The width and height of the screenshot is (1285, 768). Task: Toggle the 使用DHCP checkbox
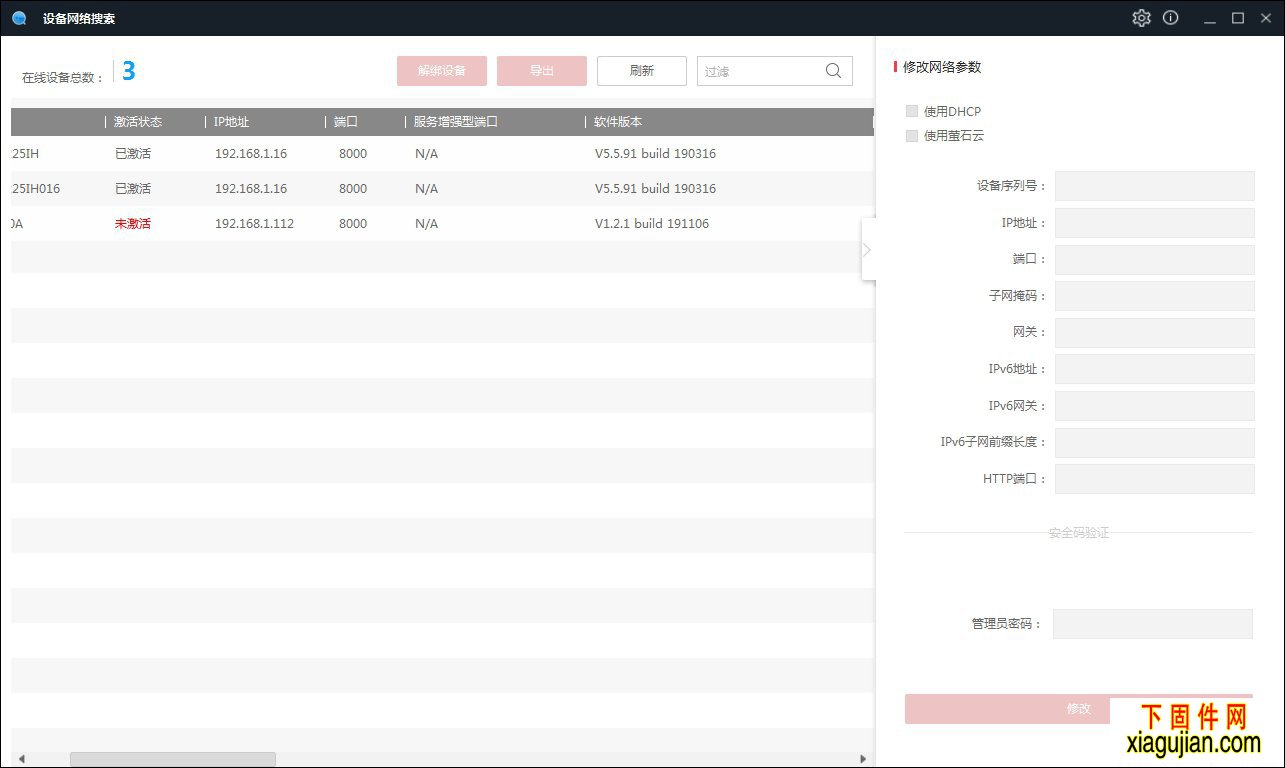pyautogui.click(x=912, y=111)
